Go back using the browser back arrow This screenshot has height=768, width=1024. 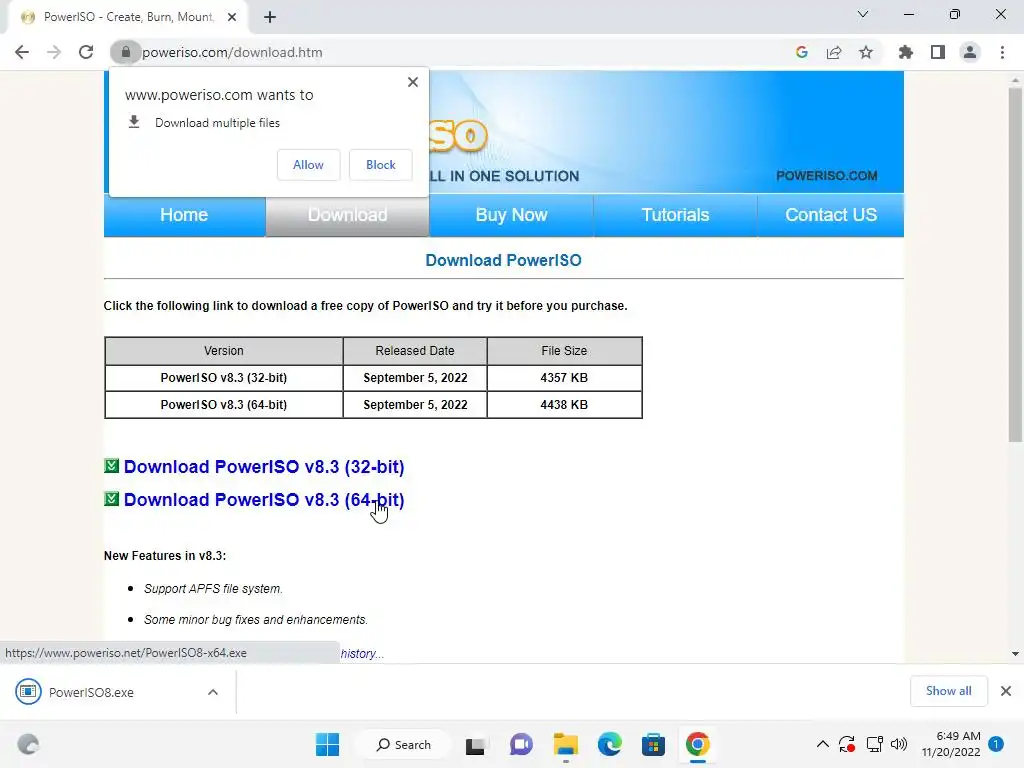22,52
